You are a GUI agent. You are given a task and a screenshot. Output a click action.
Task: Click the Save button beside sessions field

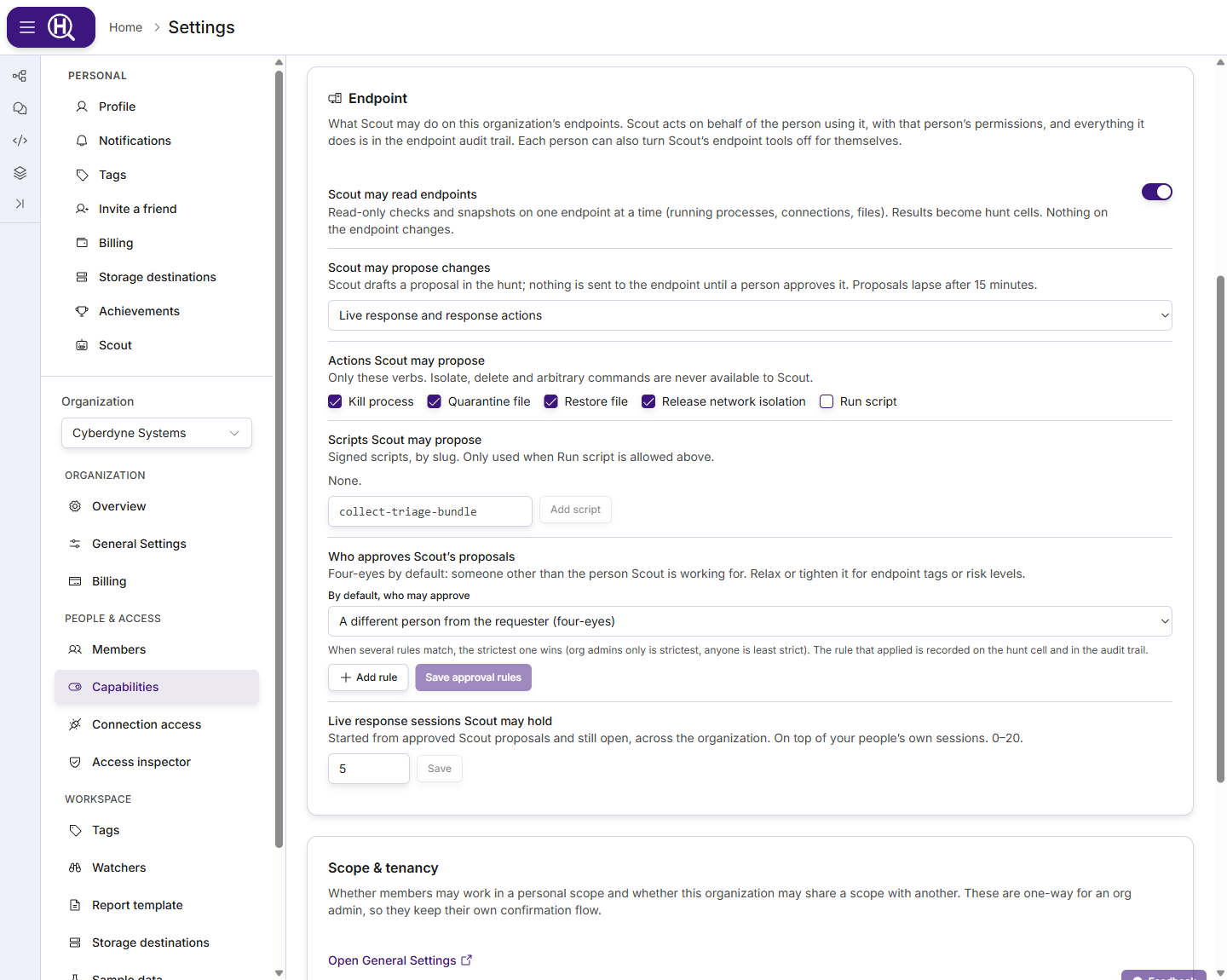coord(440,769)
